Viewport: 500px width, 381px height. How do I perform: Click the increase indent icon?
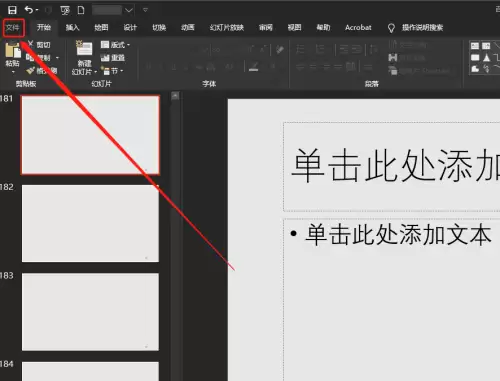coord(357,50)
